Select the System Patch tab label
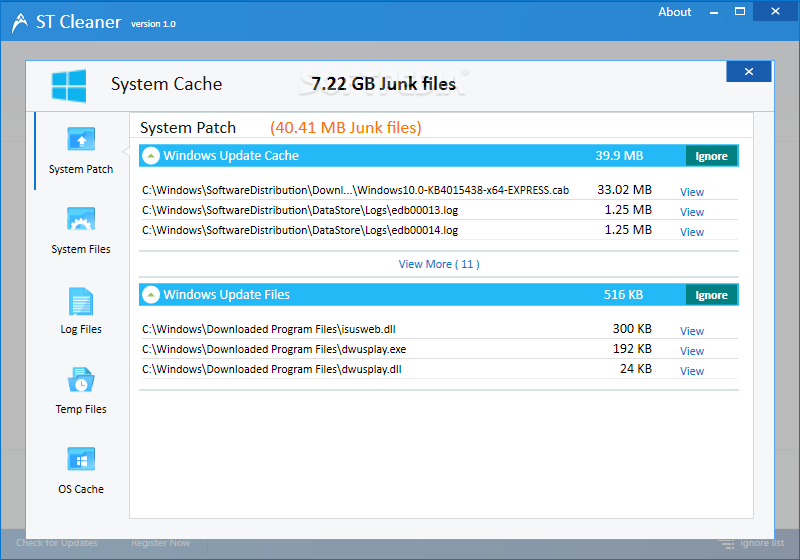The width and height of the screenshot is (800, 560). pos(81,169)
